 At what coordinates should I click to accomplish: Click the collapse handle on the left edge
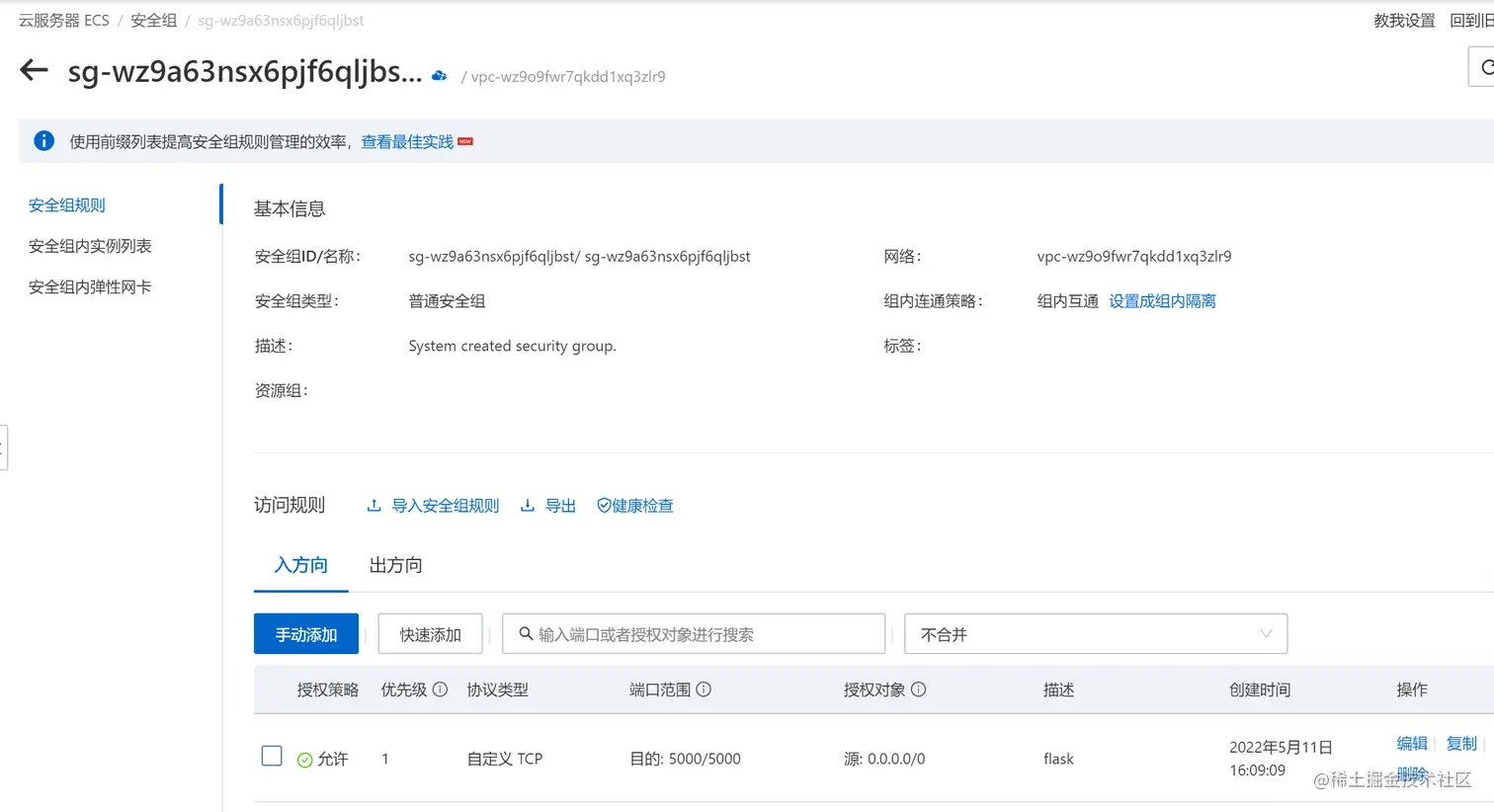3,447
